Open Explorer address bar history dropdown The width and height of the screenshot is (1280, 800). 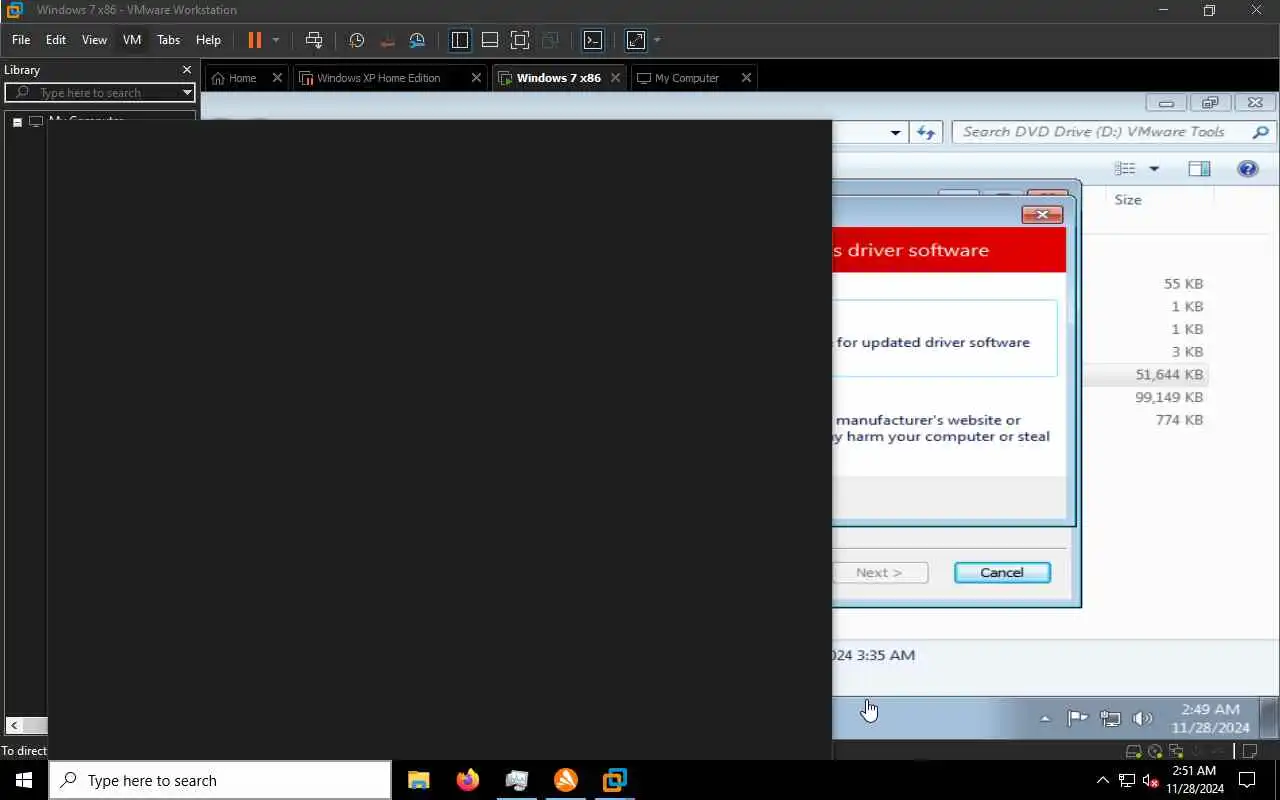tap(896, 132)
